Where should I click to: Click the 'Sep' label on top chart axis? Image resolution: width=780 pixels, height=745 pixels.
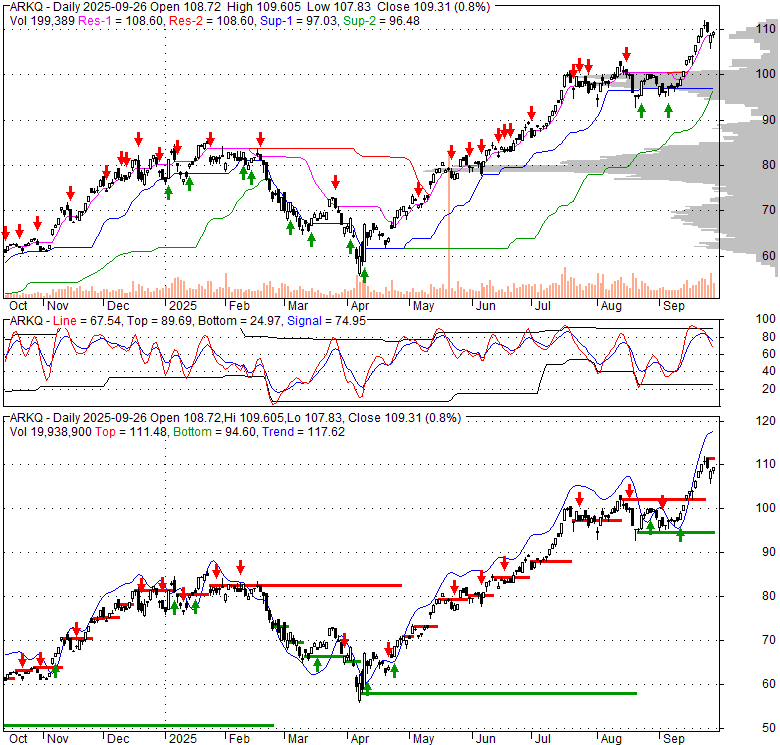tap(674, 306)
